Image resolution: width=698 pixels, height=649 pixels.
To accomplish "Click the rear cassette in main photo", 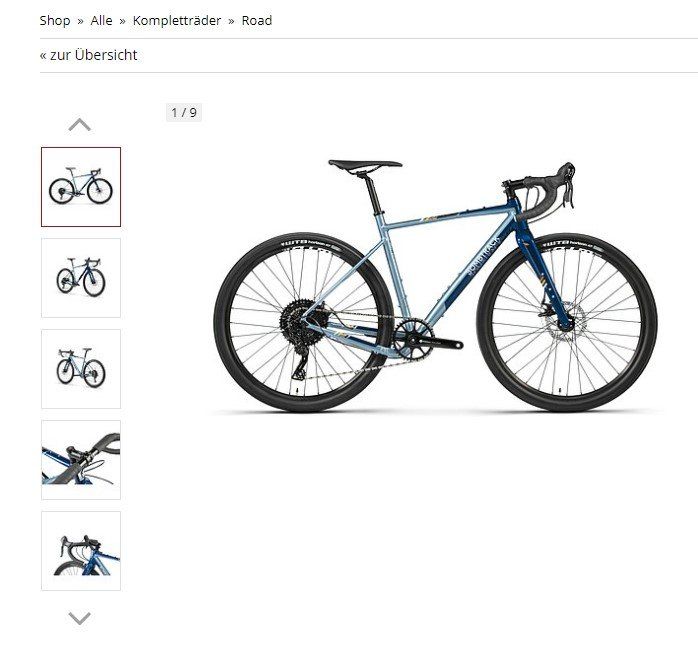I will click(299, 320).
